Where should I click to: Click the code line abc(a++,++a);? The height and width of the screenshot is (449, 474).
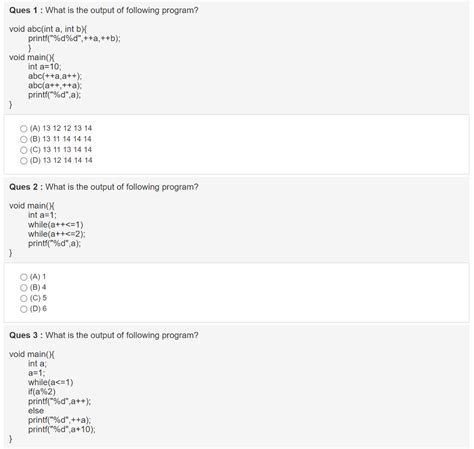tap(55, 85)
